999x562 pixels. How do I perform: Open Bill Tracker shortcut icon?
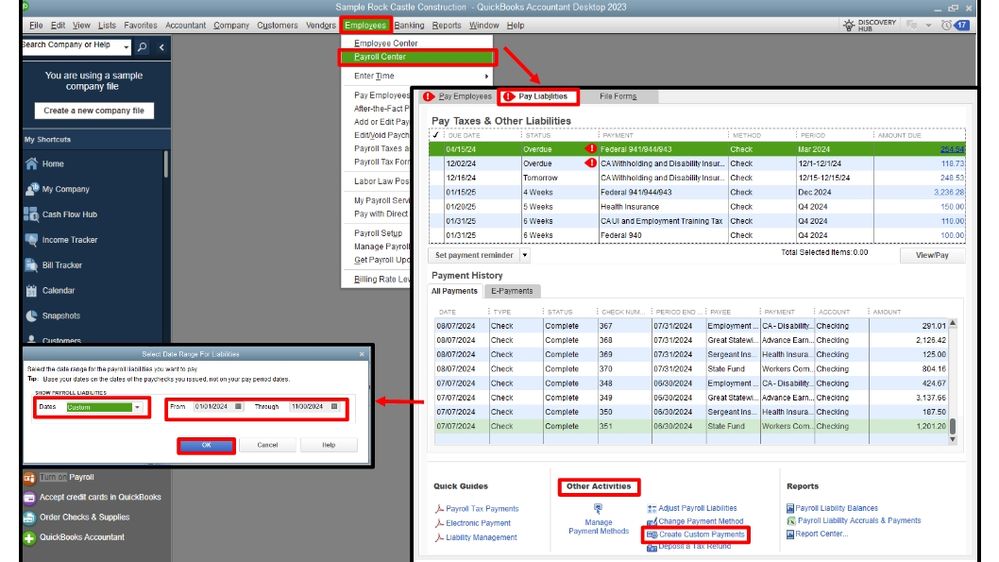tap(31, 265)
